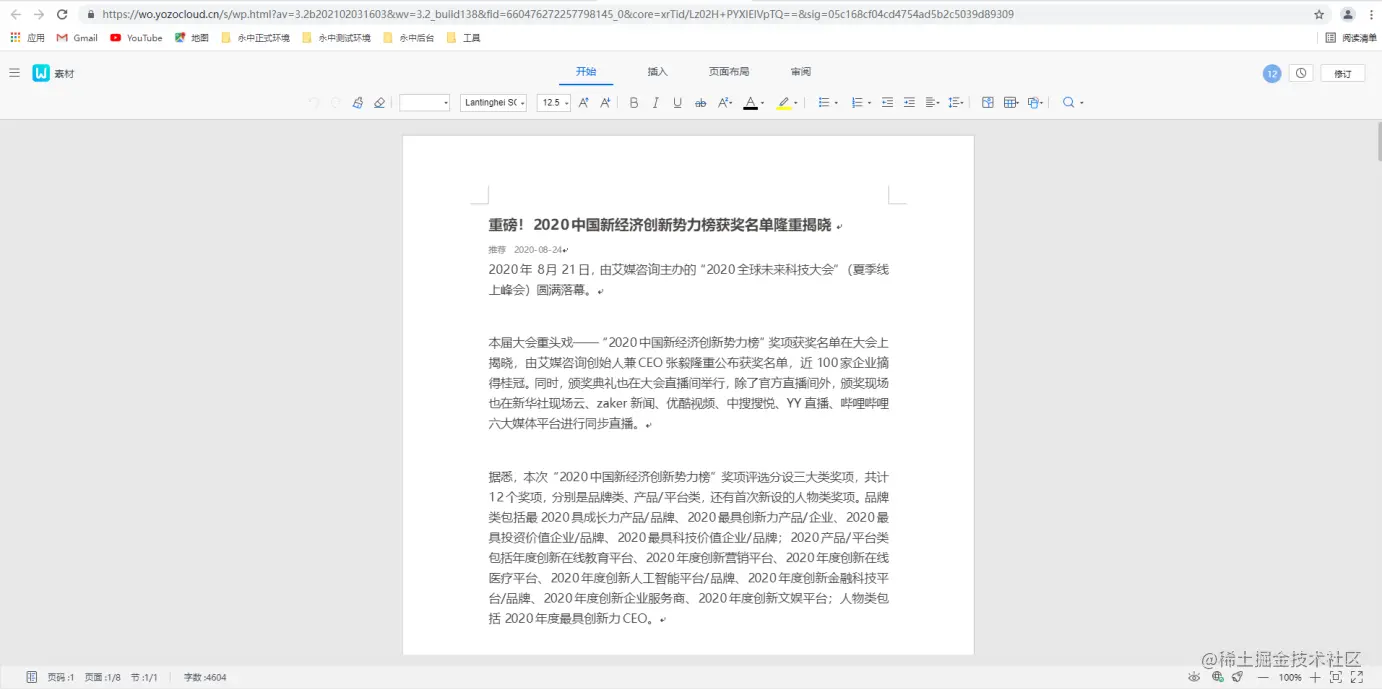Insert a table using the table grid icon

click(x=1012, y=102)
